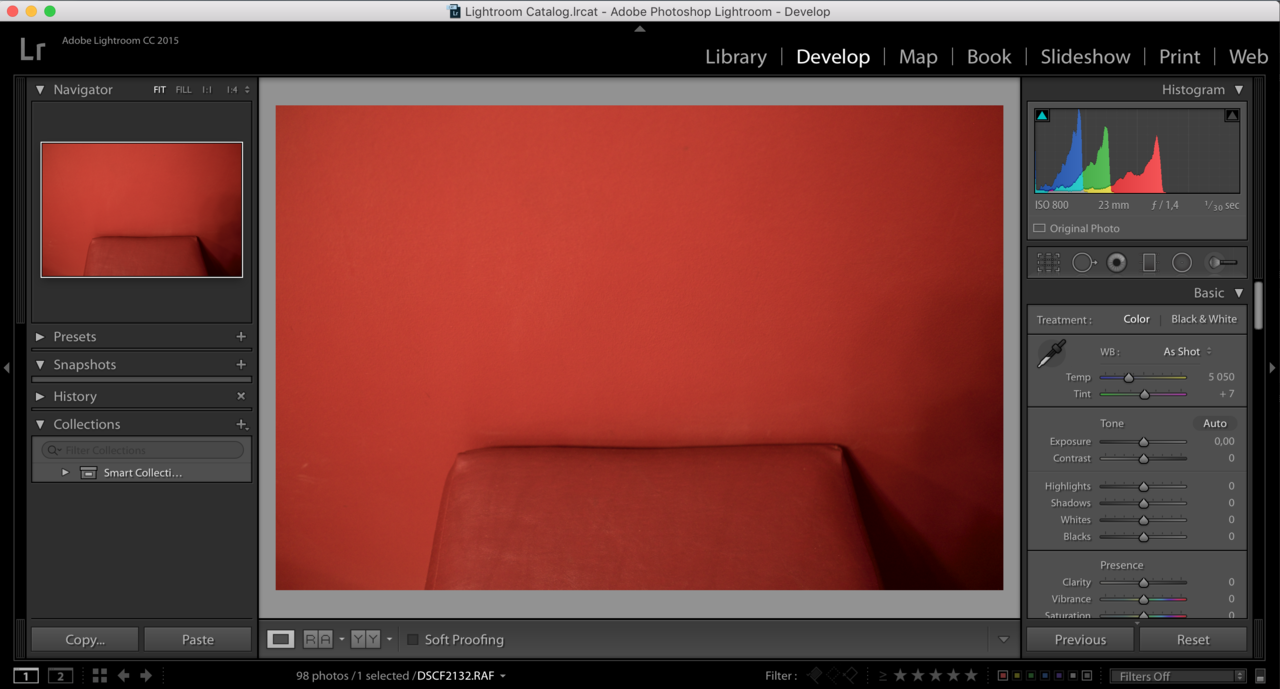Viewport: 1280px width, 689px height.
Task: Expand the Presets panel
Action: click(x=40, y=337)
